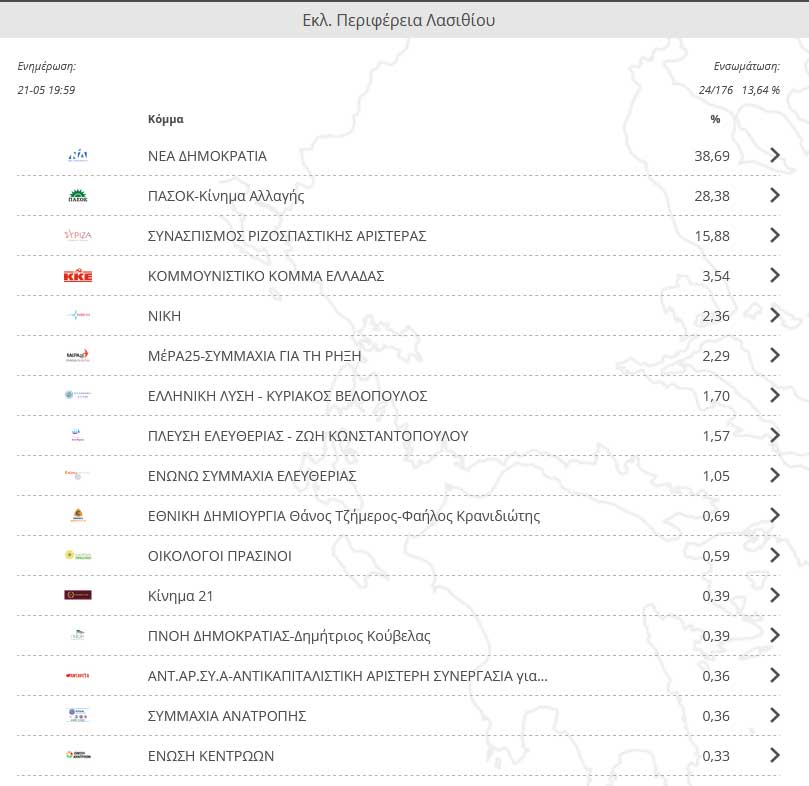This screenshot has height=786, width=809.
Task: Expand the ΜέΡΑ25 row chevron
Action: click(x=774, y=355)
